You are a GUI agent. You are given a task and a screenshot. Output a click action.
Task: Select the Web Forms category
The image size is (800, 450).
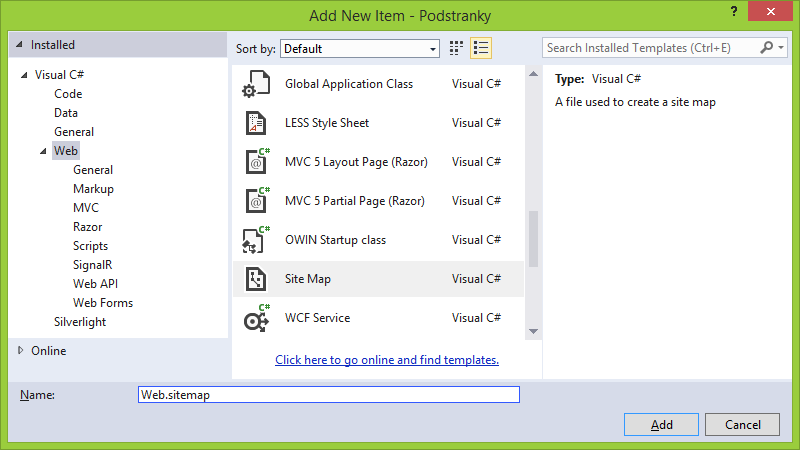point(103,303)
